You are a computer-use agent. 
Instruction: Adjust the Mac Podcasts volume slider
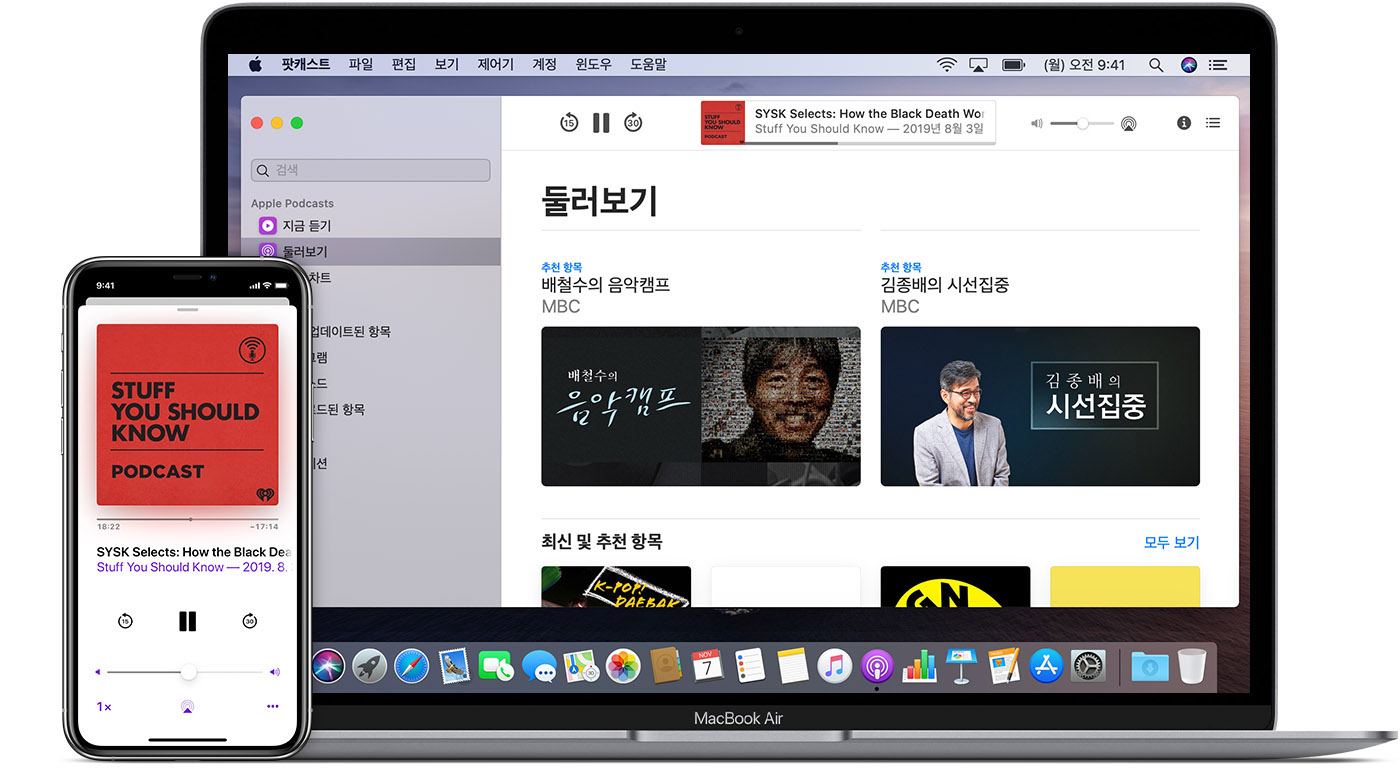click(1082, 124)
